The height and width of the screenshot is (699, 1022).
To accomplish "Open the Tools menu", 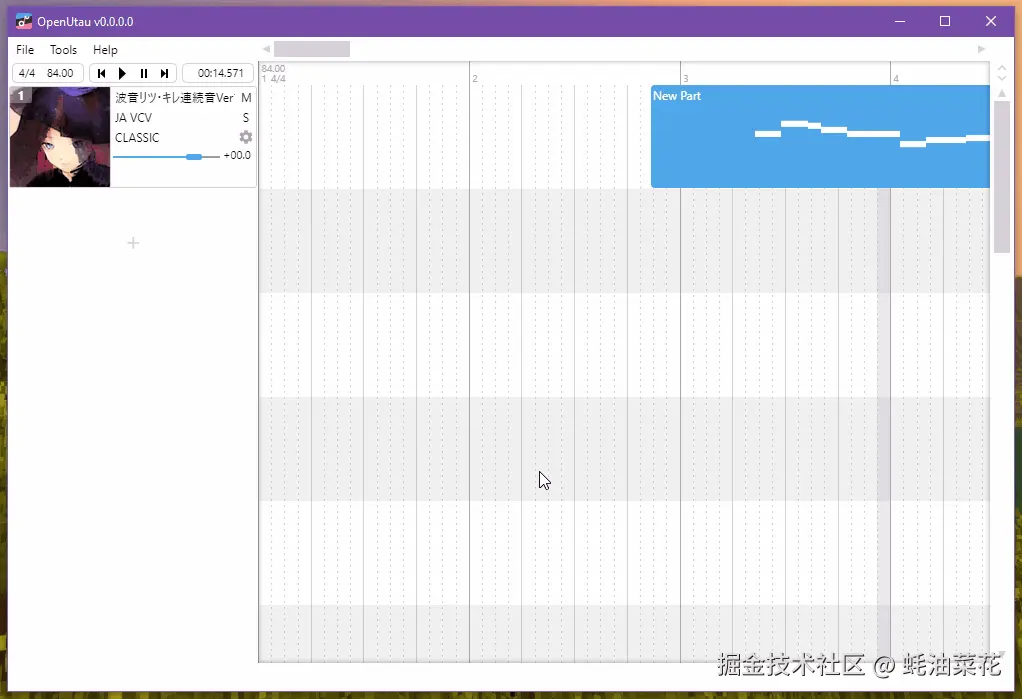I will click(63, 49).
